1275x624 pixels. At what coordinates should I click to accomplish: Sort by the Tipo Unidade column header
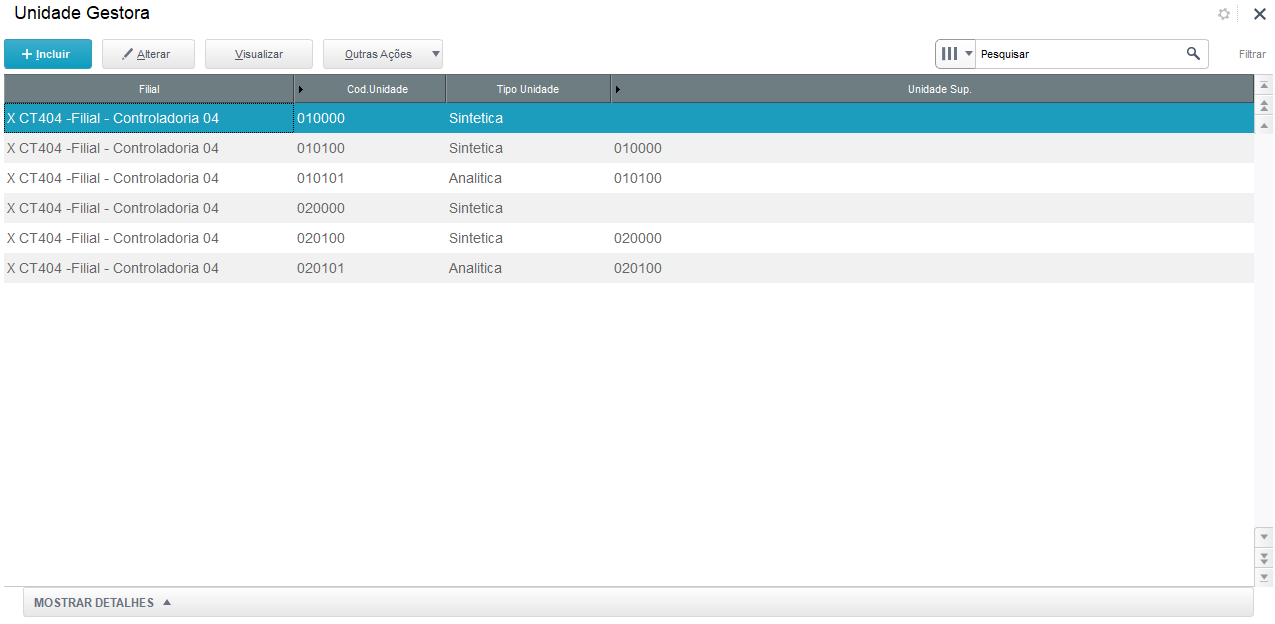(528, 89)
